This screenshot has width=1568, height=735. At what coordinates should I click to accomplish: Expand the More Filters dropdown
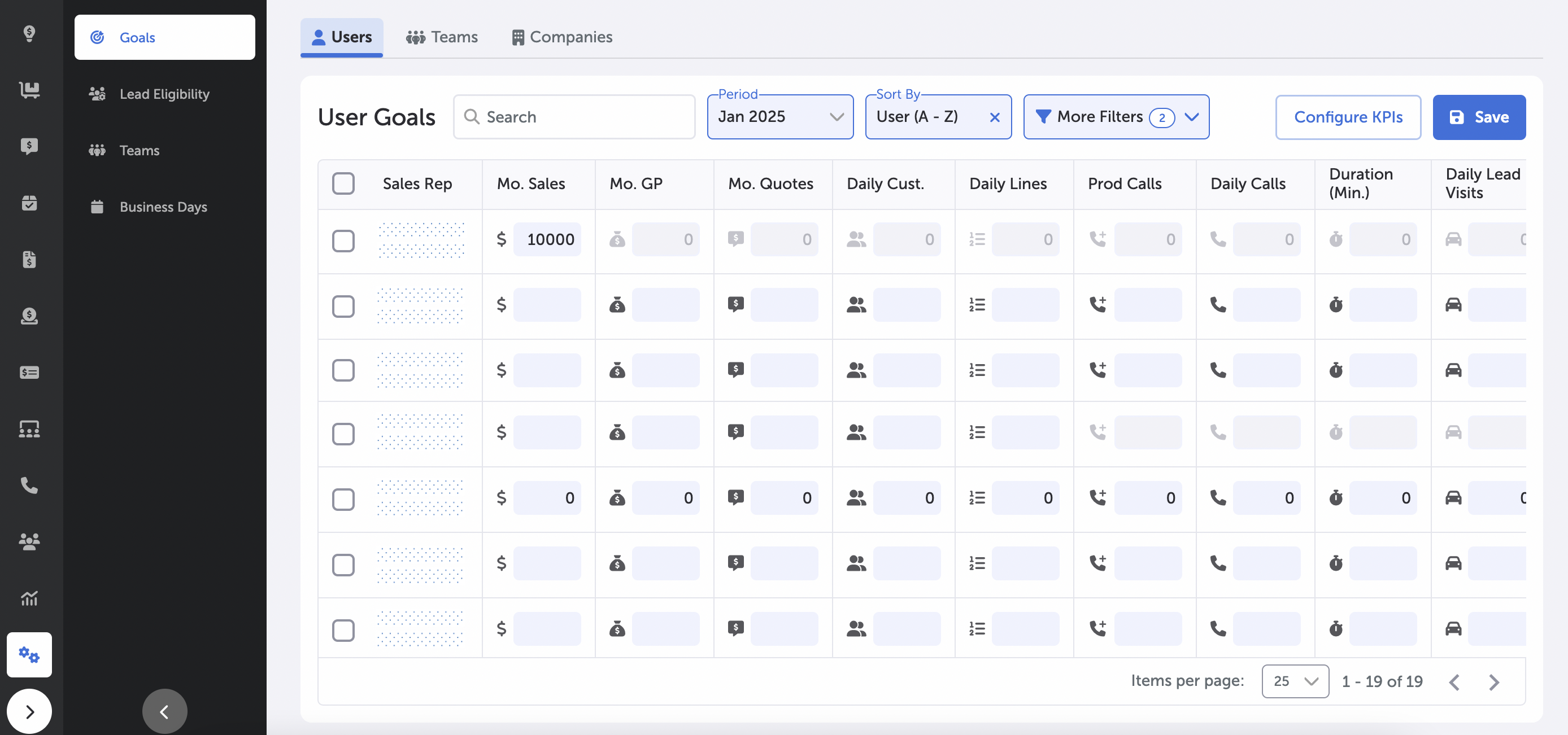(x=1116, y=117)
